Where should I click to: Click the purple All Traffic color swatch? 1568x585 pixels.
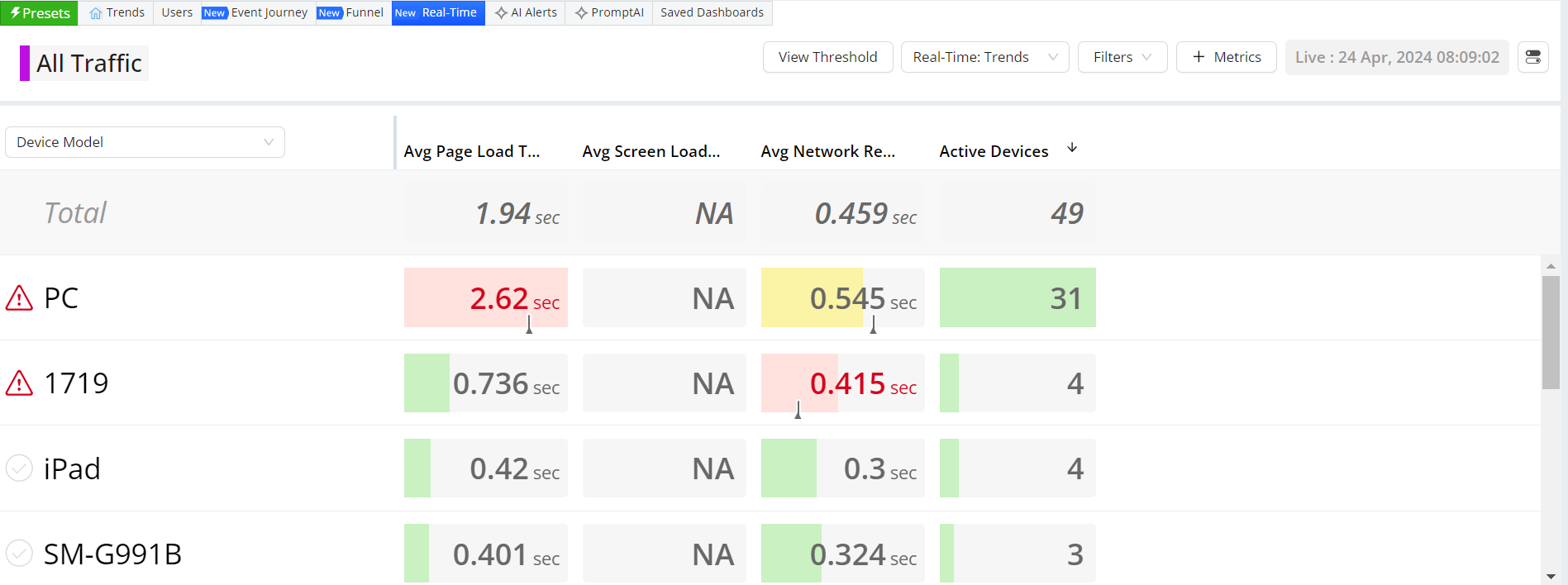tap(25, 63)
